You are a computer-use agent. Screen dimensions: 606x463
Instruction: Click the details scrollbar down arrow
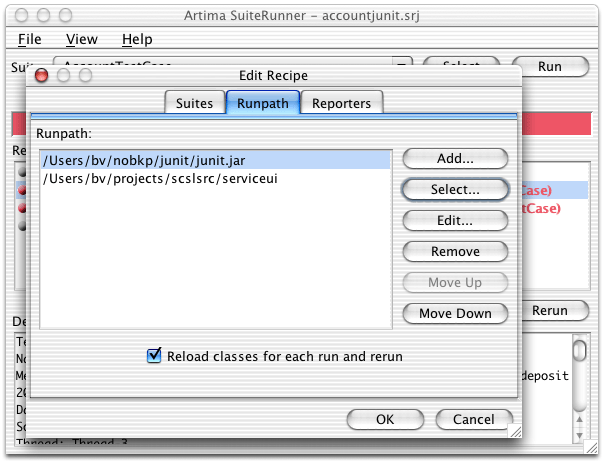(x=579, y=435)
